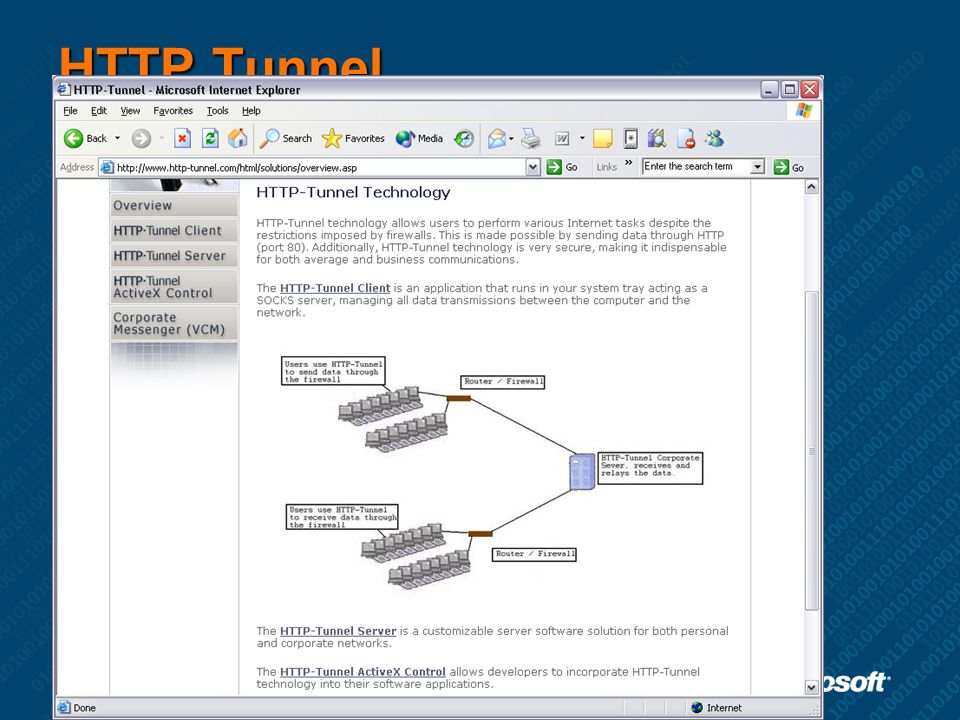The width and height of the screenshot is (960, 720).
Task: Open the Favorites star toolbar button
Action: (x=353, y=138)
